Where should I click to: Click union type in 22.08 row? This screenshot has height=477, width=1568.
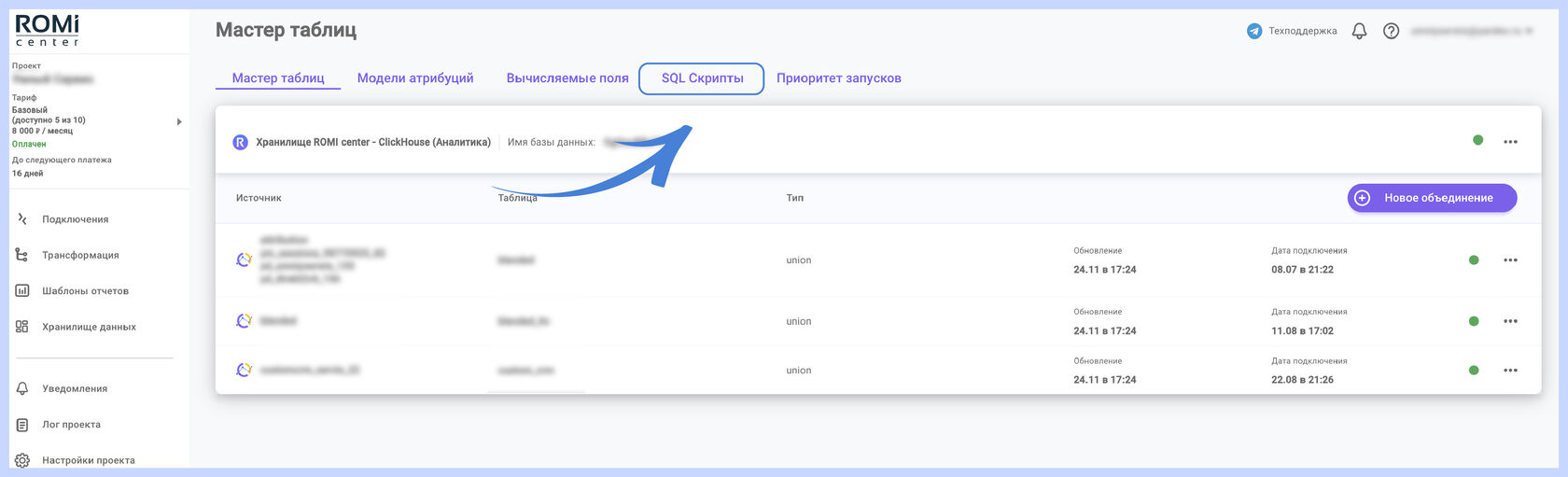point(799,371)
